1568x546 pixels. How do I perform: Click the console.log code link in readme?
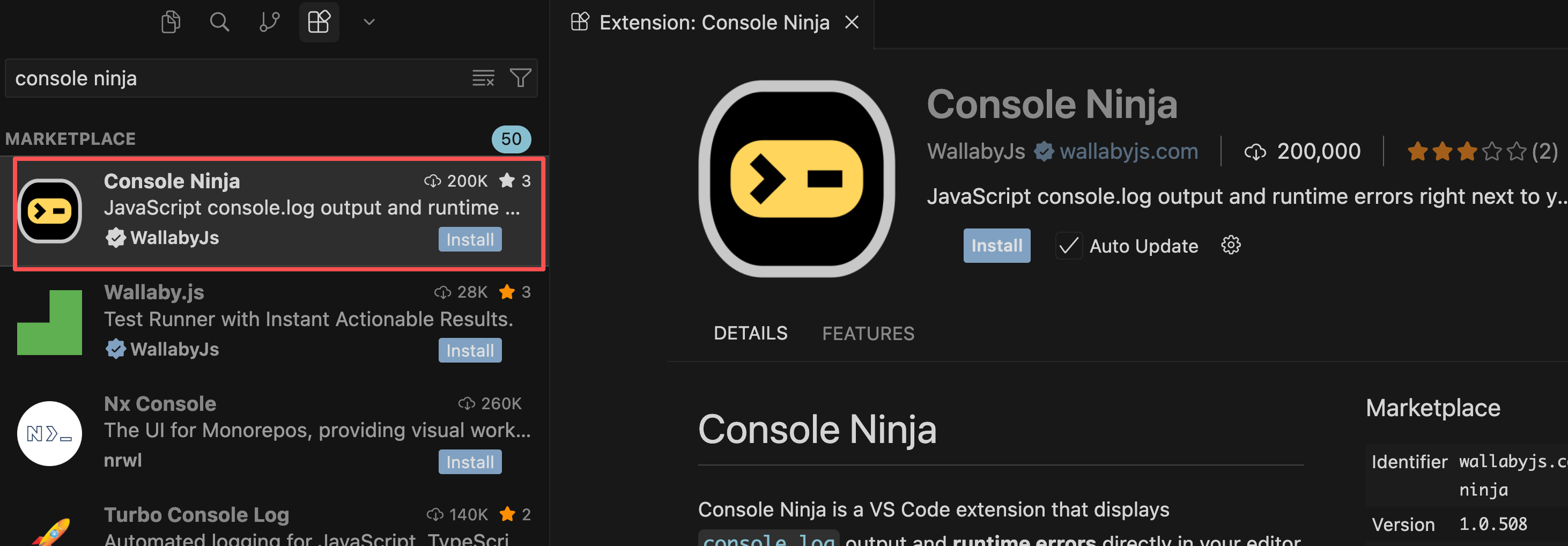pyautogui.click(x=769, y=540)
